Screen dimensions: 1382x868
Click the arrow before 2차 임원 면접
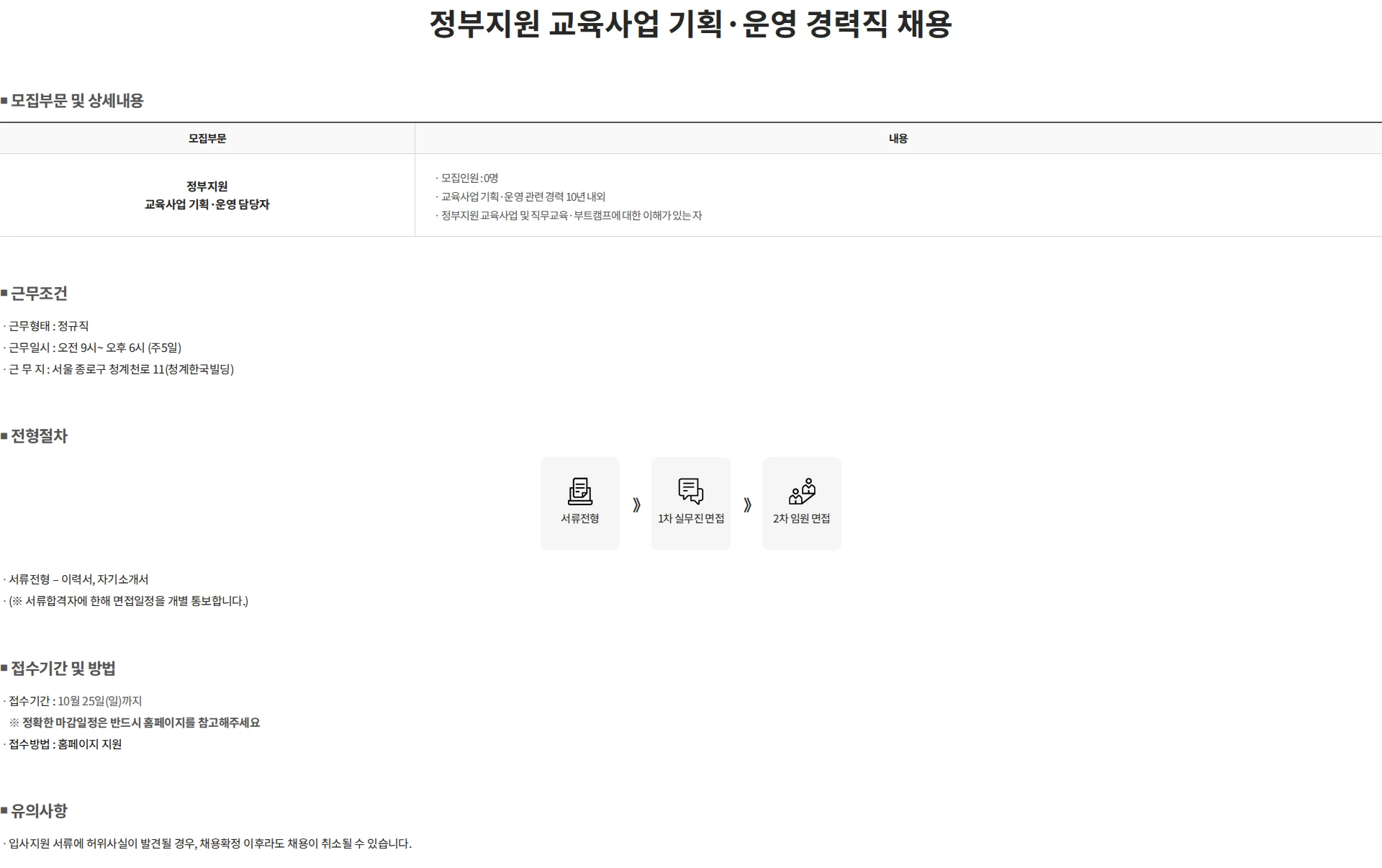pos(747,505)
